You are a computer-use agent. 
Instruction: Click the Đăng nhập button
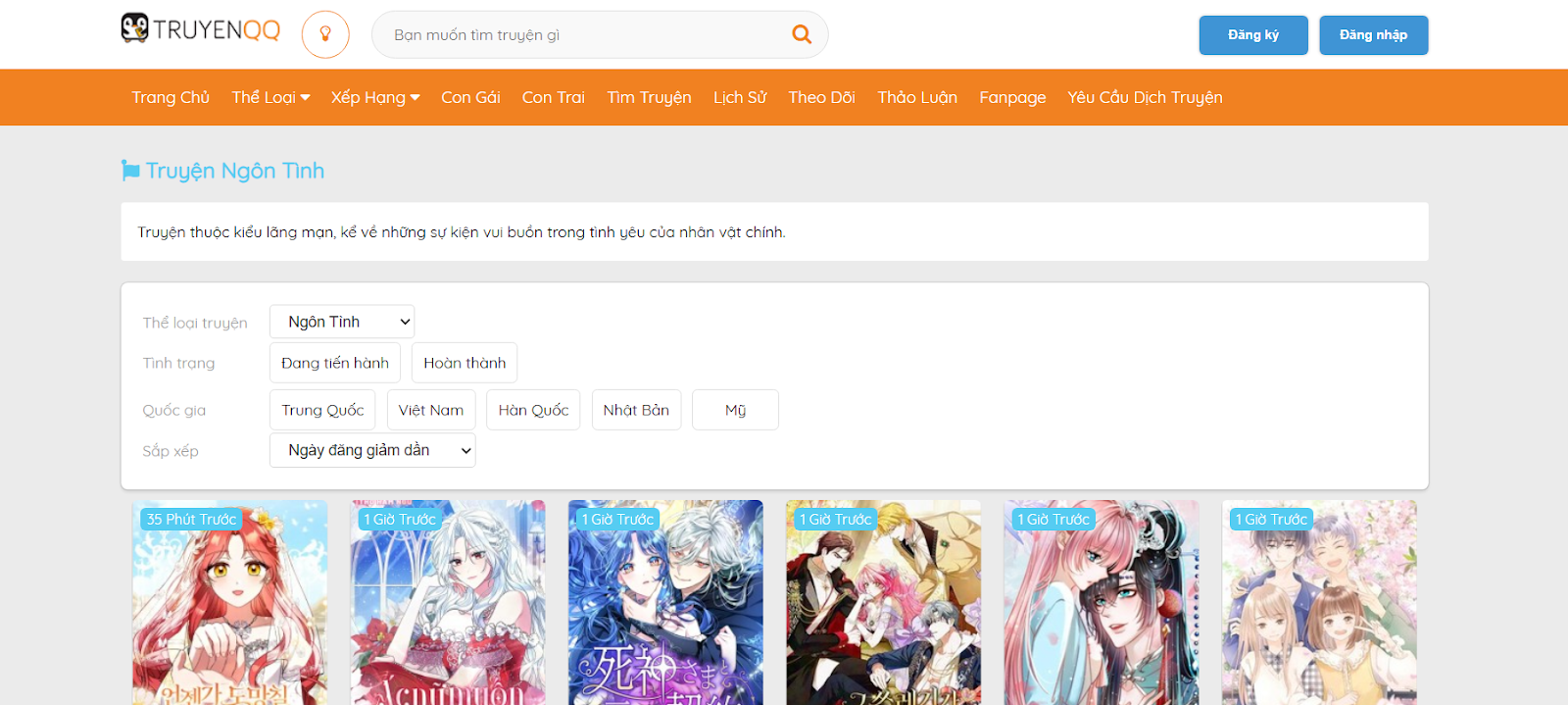pyautogui.click(x=1373, y=35)
